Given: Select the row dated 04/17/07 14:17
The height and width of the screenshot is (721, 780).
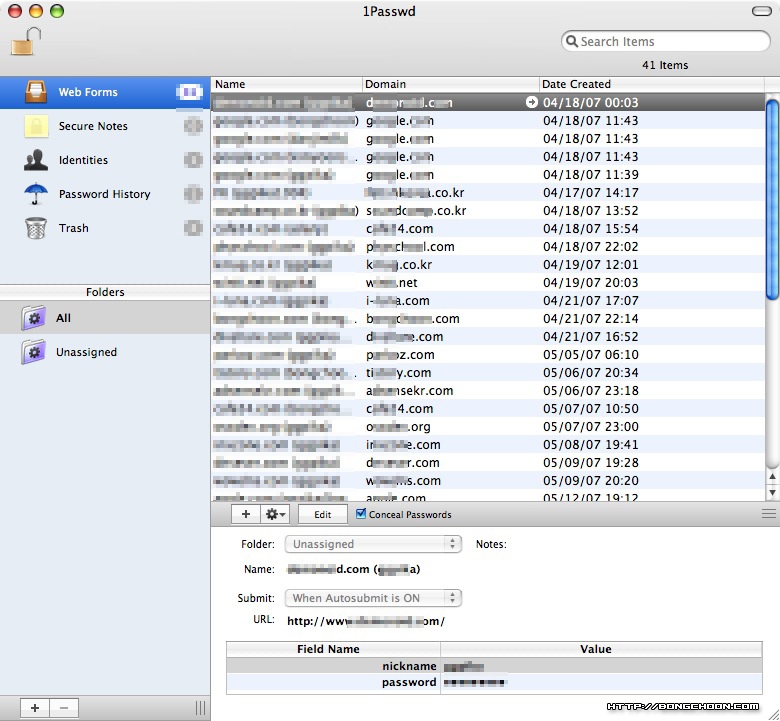Looking at the screenshot, I should coord(488,193).
